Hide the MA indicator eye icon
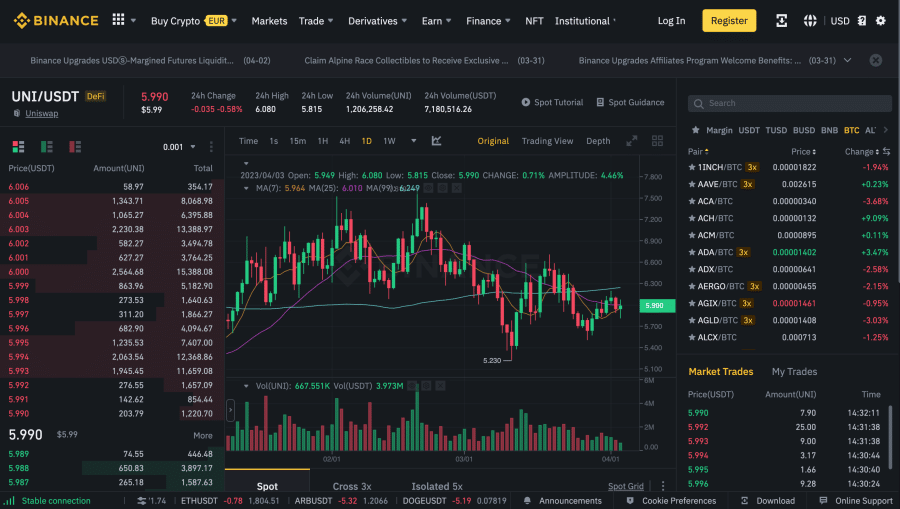This screenshot has width=900, height=509. (428, 188)
